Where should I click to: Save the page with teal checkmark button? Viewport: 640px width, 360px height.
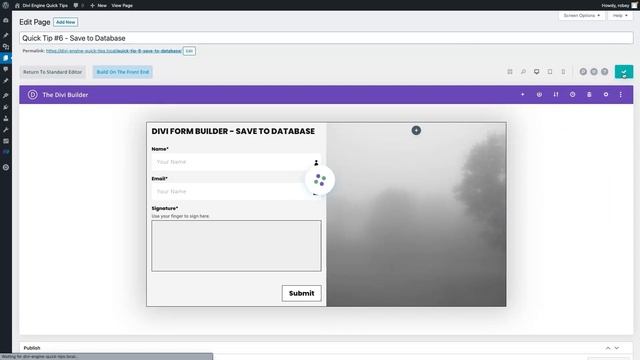(624, 72)
